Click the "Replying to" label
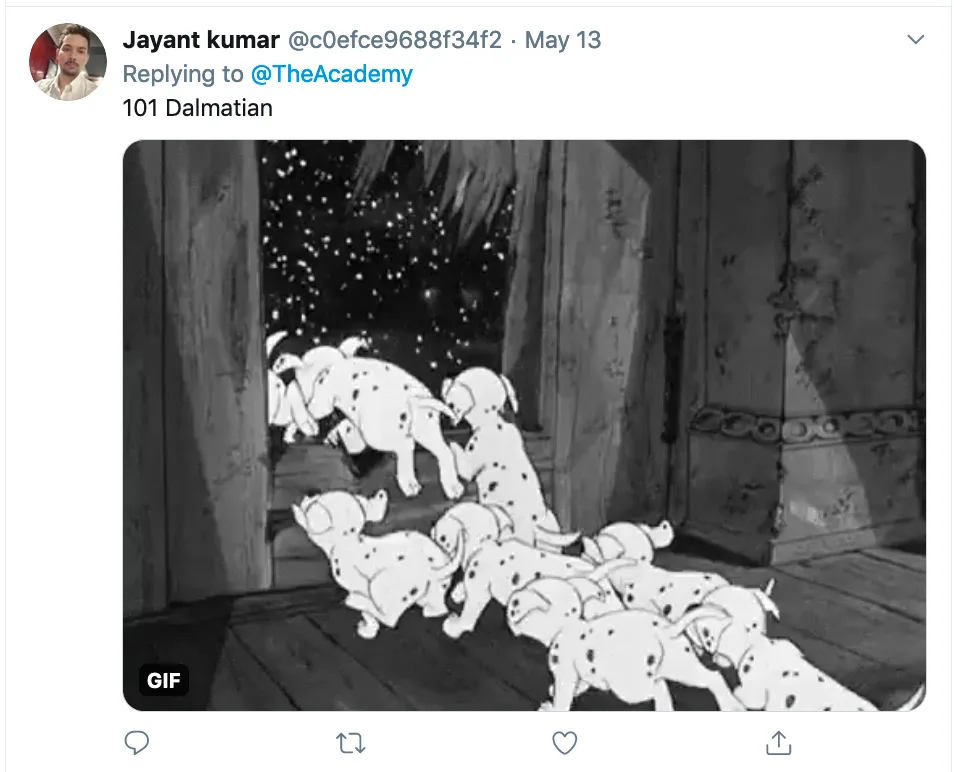954x772 pixels. (x=183, y=74)
